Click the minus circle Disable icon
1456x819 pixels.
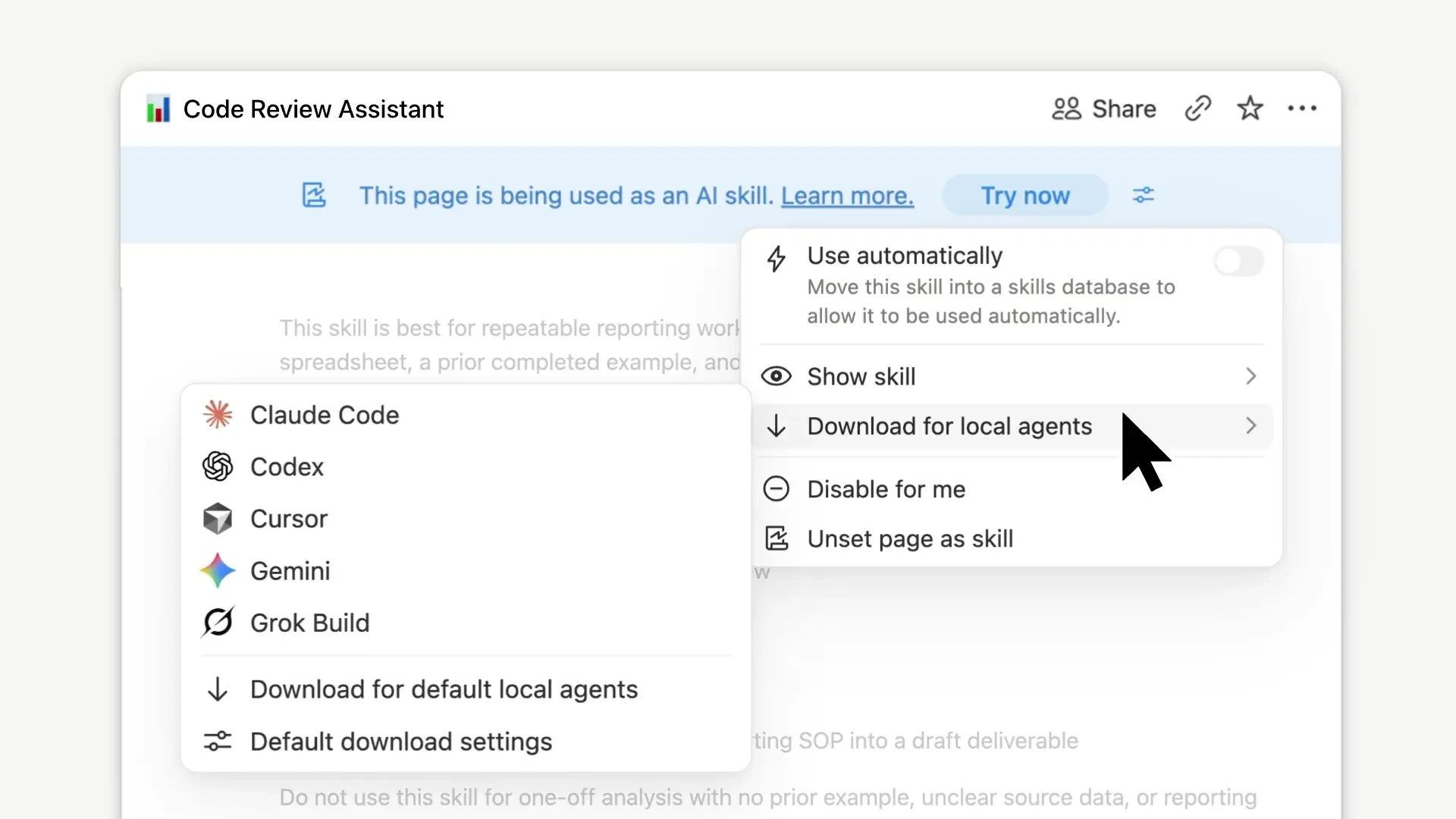coord(777,489)
